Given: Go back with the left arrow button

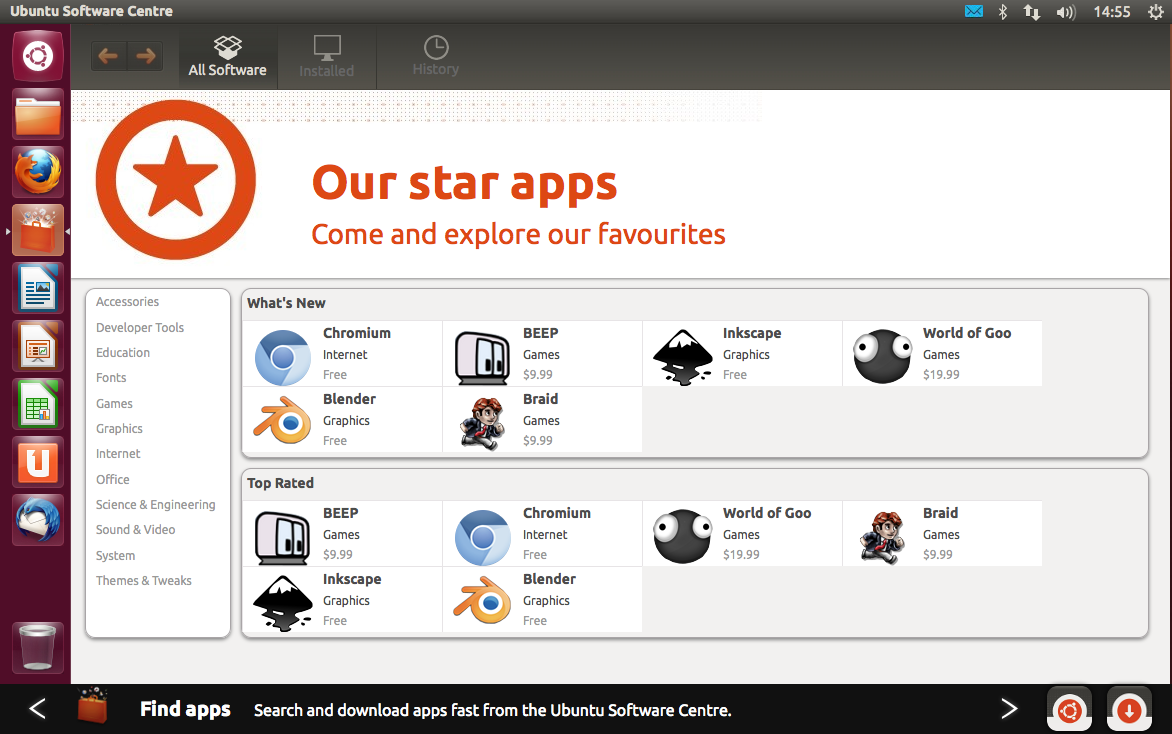Looking at the screenshot, I should (108, 56).
